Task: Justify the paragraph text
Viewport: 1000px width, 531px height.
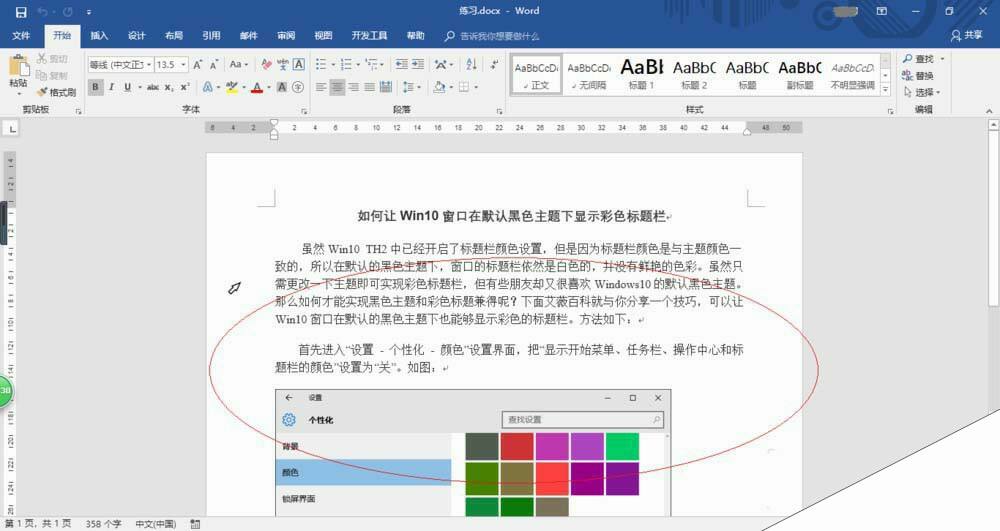Action: click(x=369, y=87)
